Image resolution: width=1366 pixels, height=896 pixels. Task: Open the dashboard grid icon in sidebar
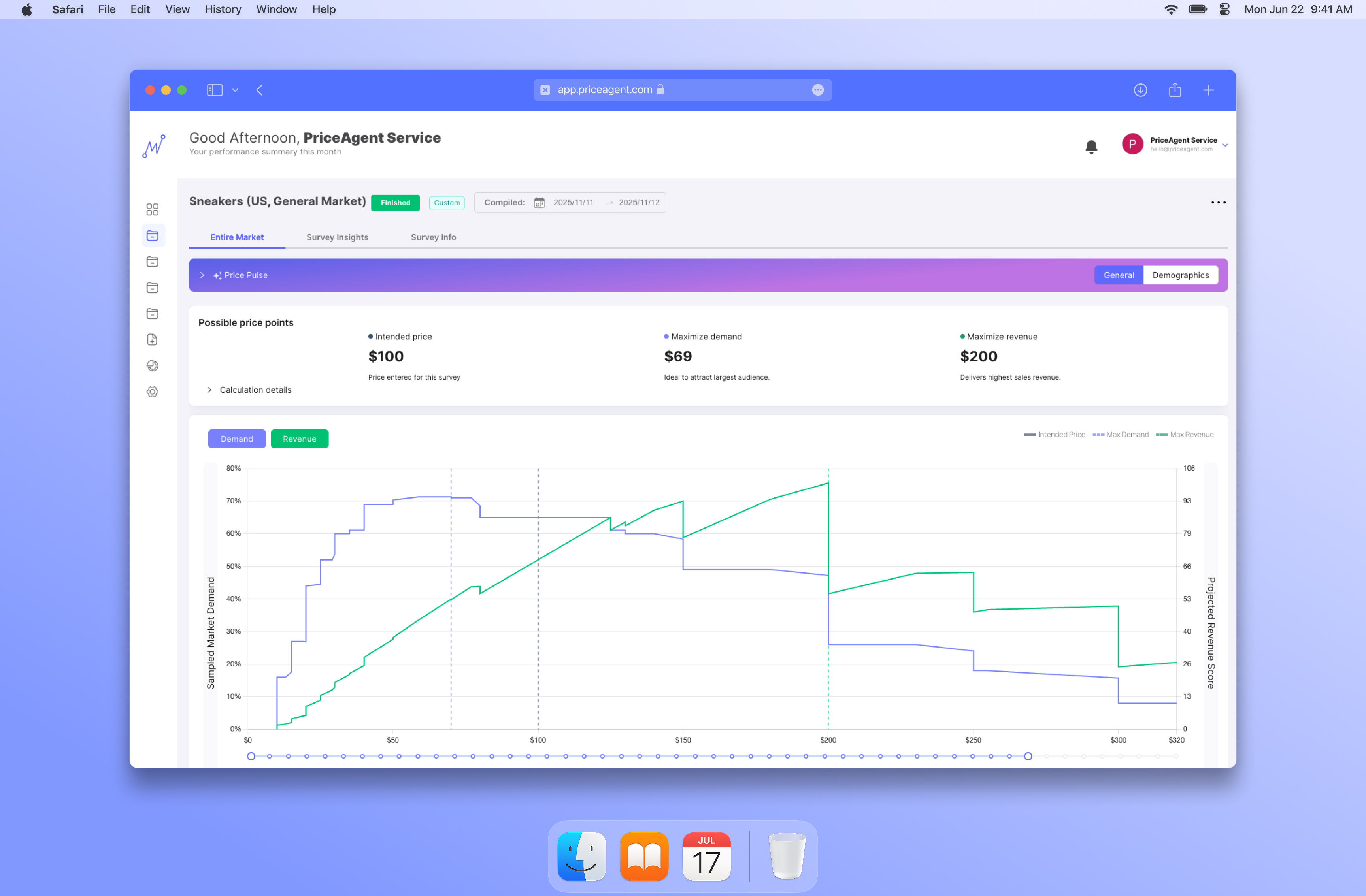point(152,209)
